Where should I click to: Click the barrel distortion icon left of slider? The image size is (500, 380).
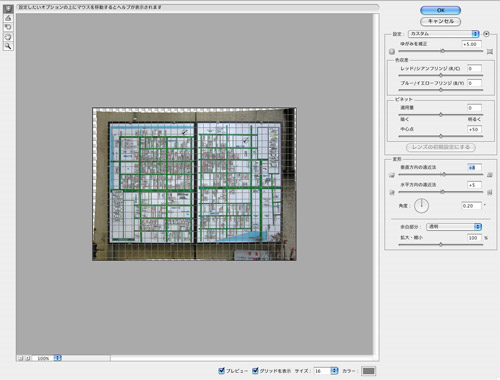click(x=392, y=51)
